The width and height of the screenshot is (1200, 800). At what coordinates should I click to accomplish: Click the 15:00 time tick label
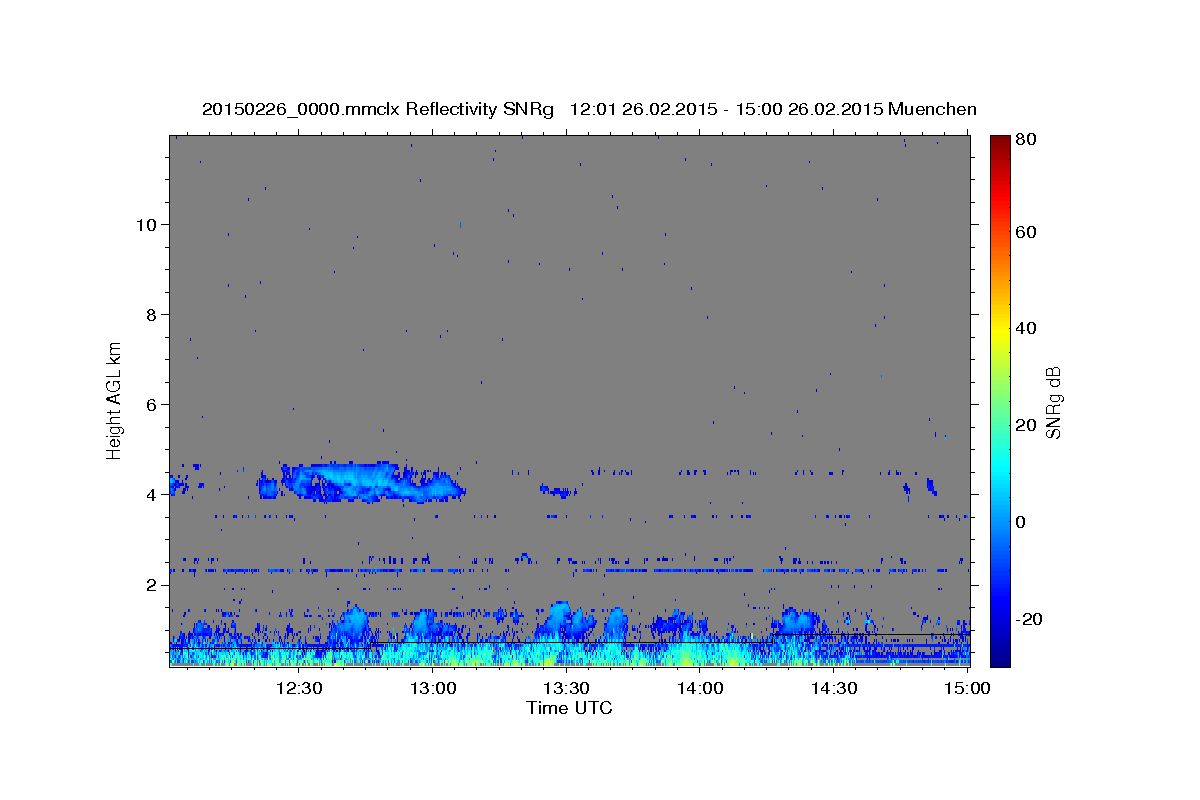click(967, 689)
